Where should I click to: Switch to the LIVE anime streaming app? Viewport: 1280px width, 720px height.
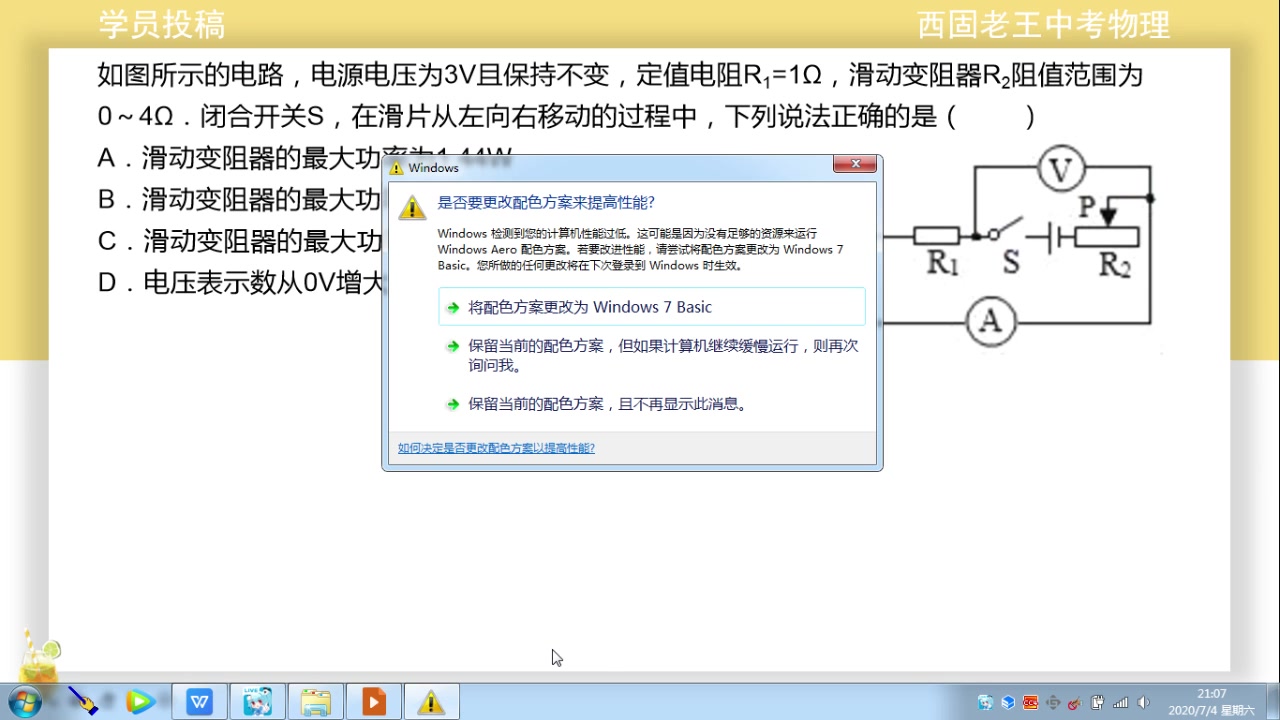(257, 702)
